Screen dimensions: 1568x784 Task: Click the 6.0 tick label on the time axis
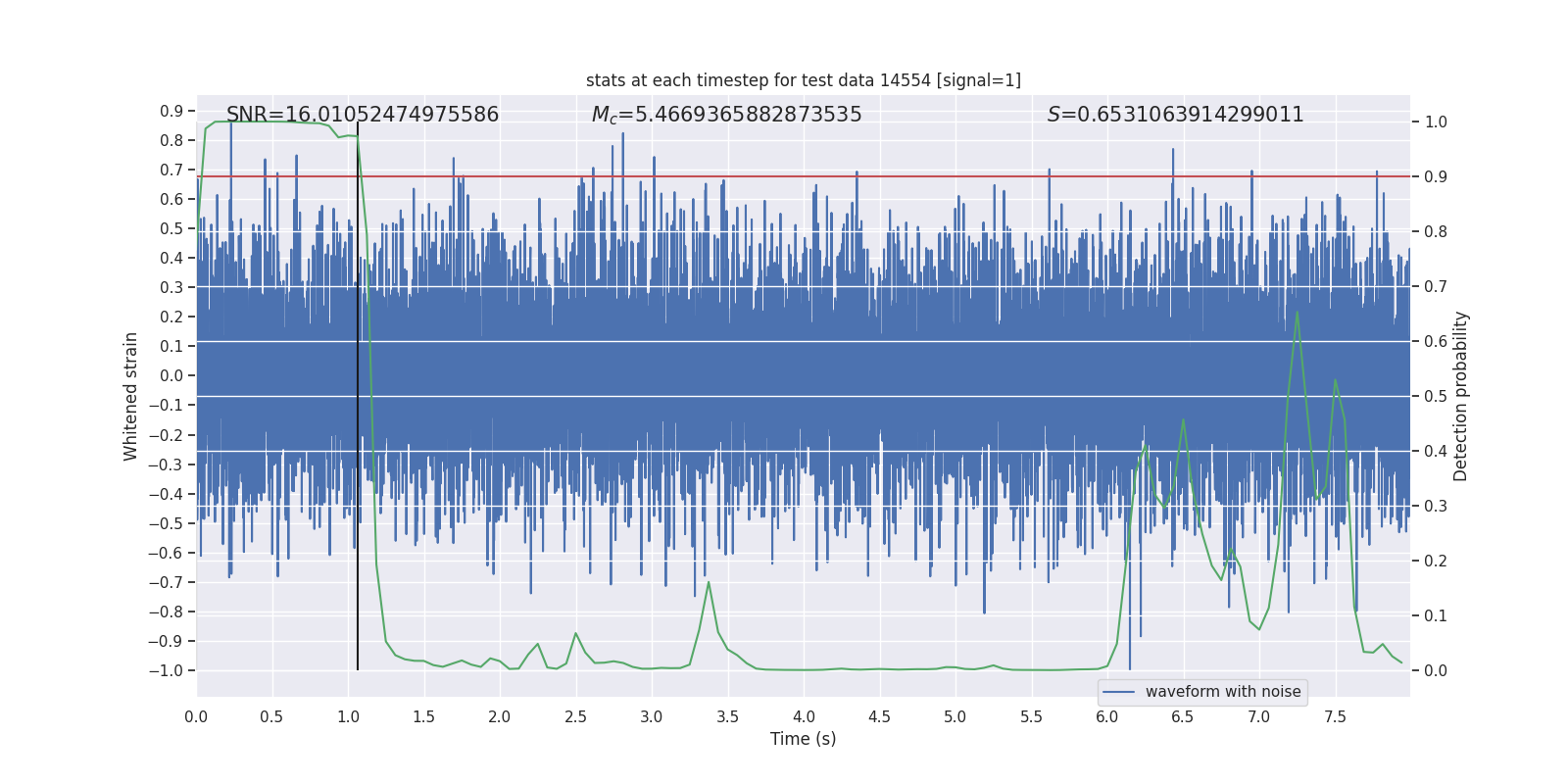(x=1107, y=716)
